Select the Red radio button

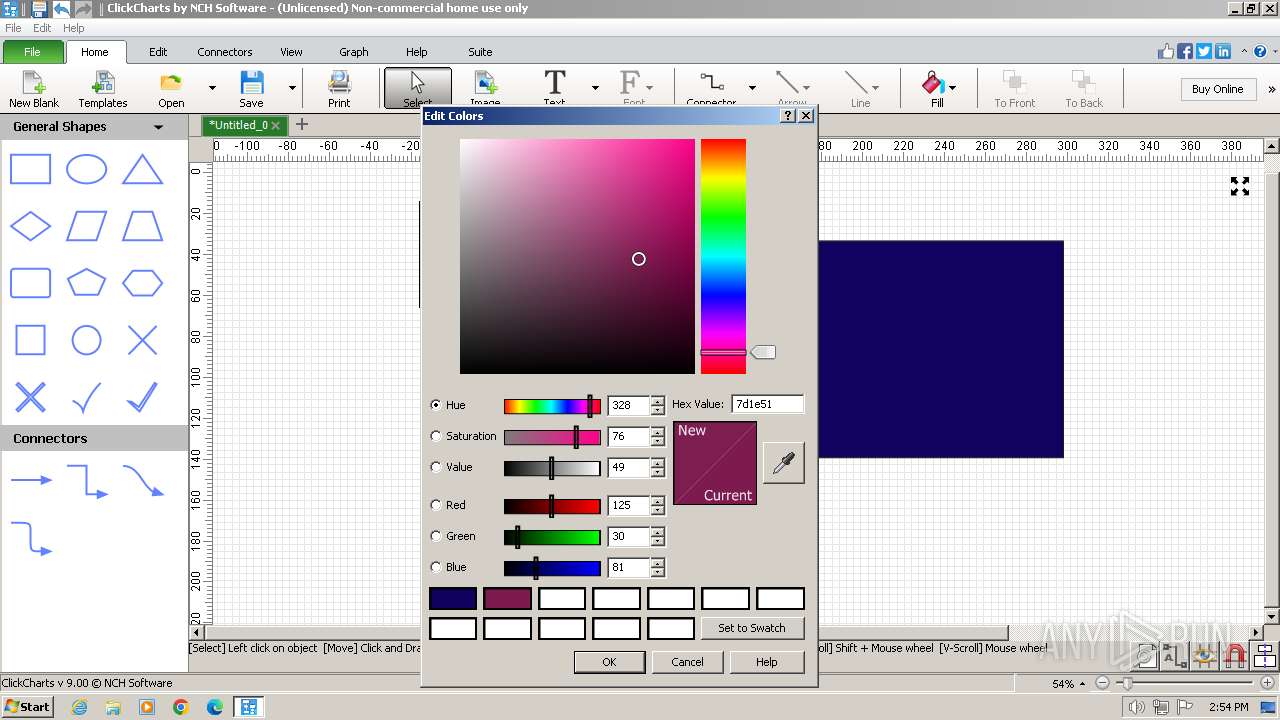pos(436,505)
